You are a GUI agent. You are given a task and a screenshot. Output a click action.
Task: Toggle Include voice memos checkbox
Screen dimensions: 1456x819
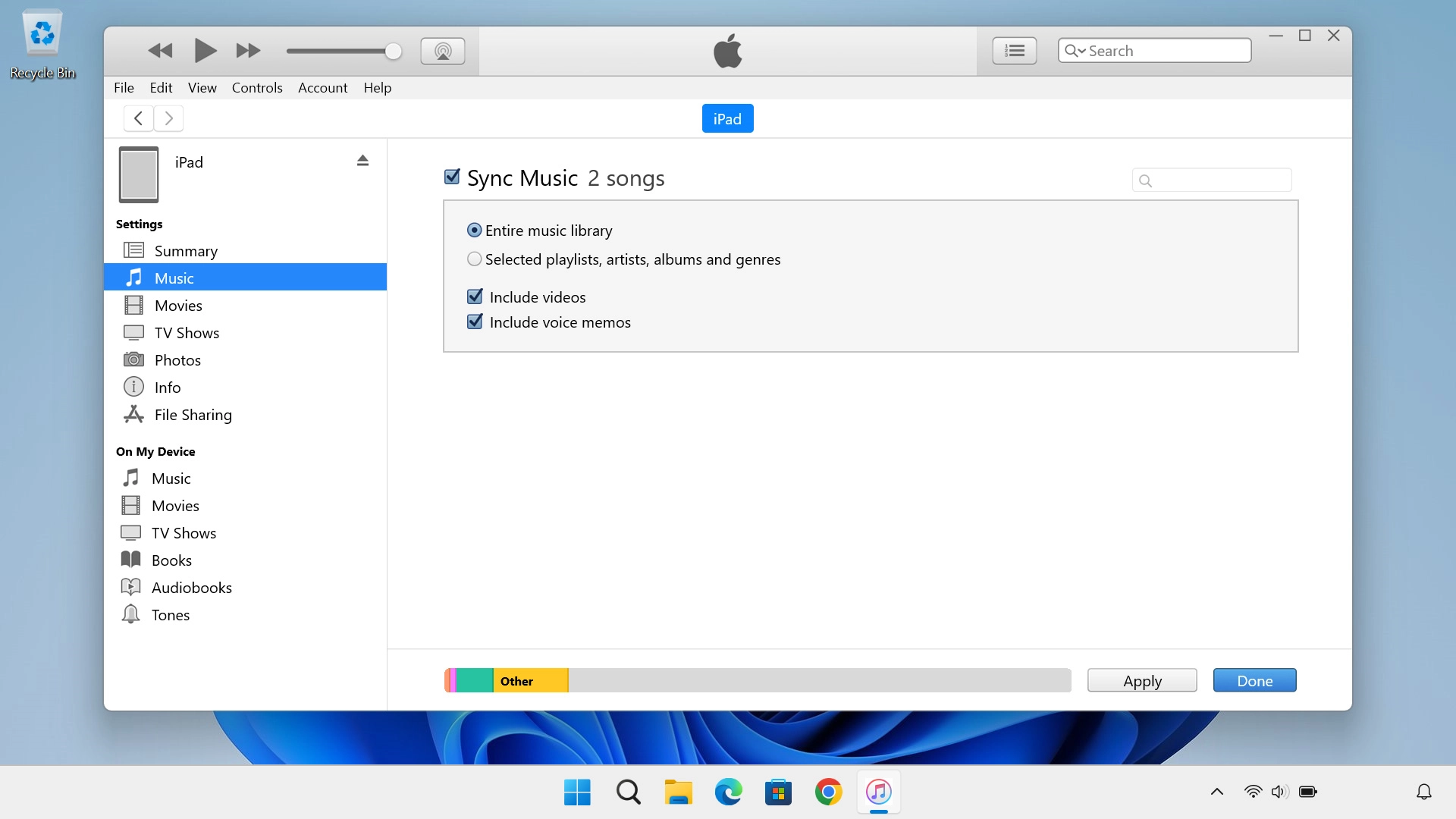tap(475, 322)
